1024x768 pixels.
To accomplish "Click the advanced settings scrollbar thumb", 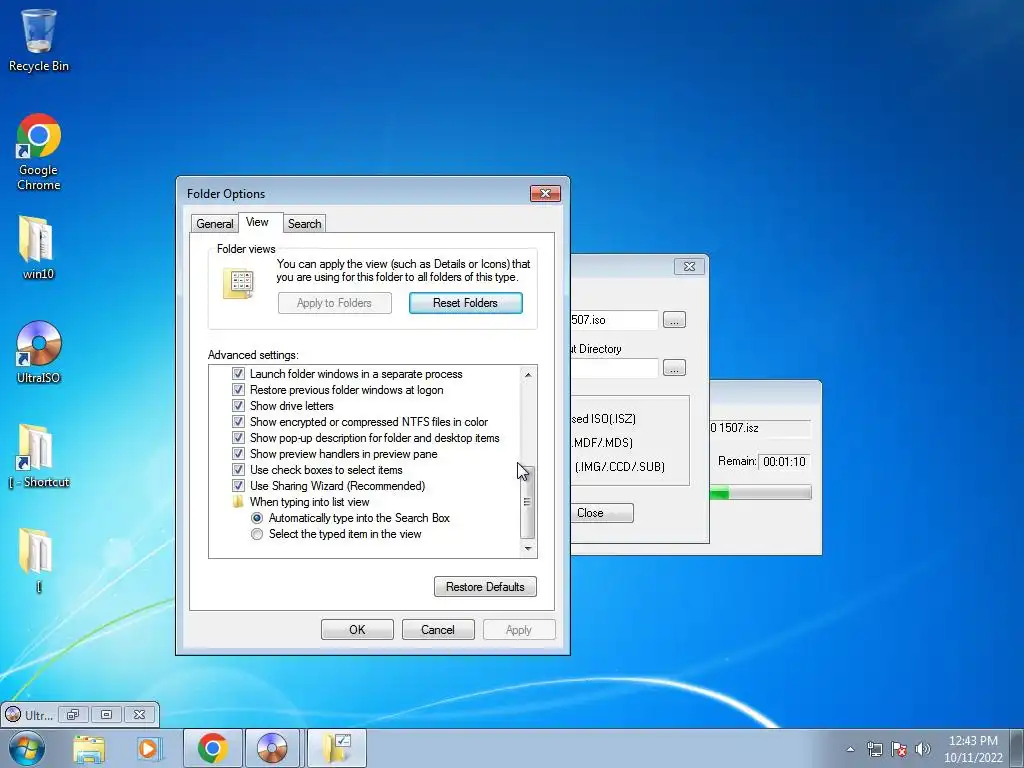I will [x=528, y=502].
